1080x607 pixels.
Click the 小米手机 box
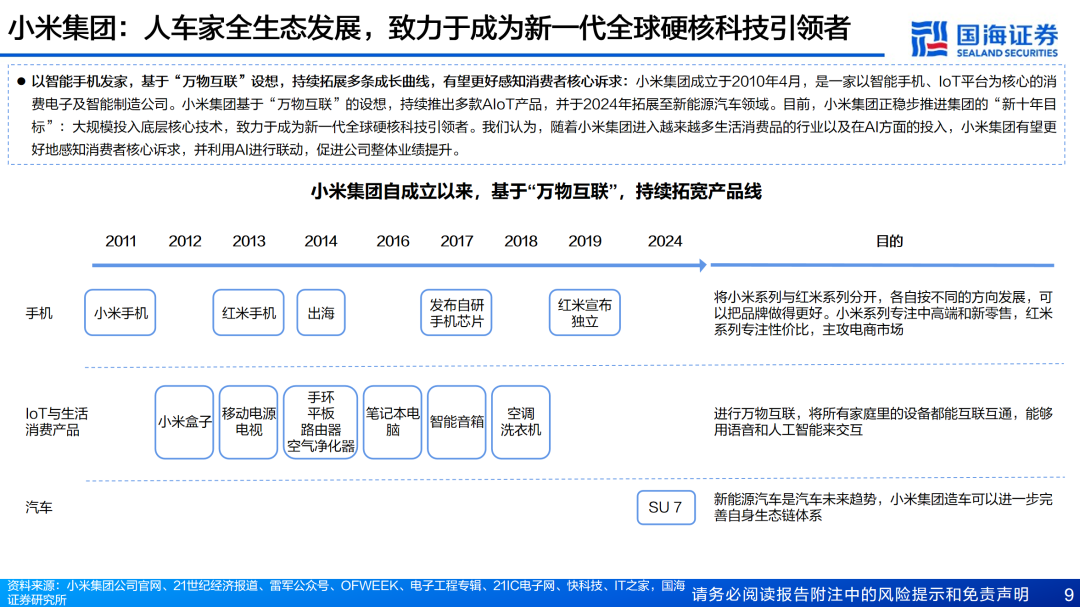[x=121, y=313]
